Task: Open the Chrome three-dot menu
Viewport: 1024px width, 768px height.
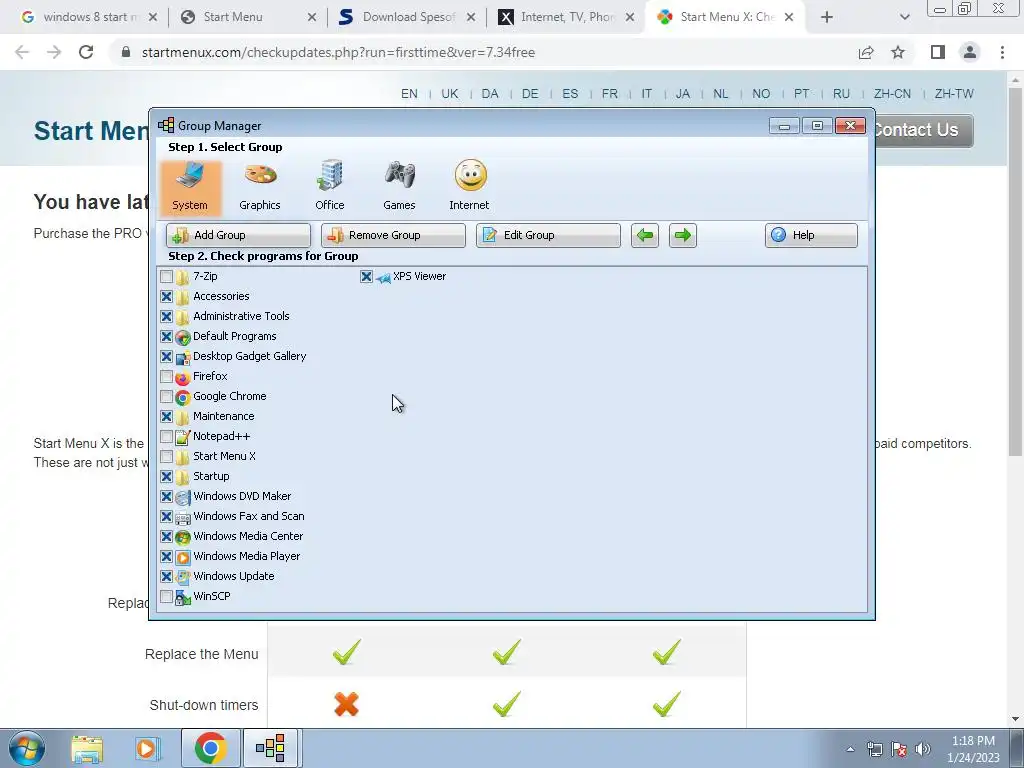Action: pos(1002,52)
